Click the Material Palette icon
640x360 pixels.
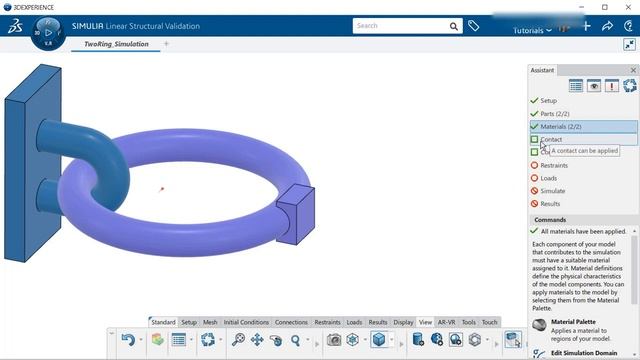point(539,325)
